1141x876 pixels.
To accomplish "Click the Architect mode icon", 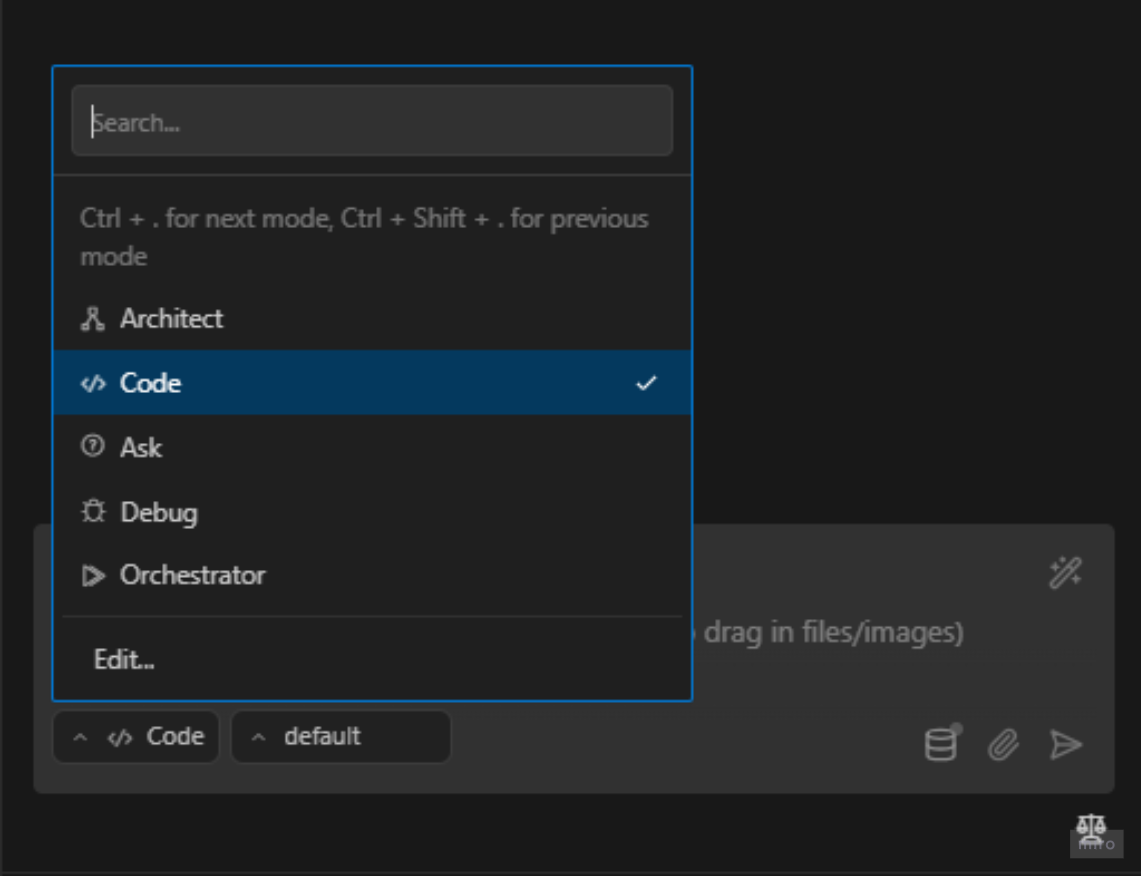I will tap(93, 319).
